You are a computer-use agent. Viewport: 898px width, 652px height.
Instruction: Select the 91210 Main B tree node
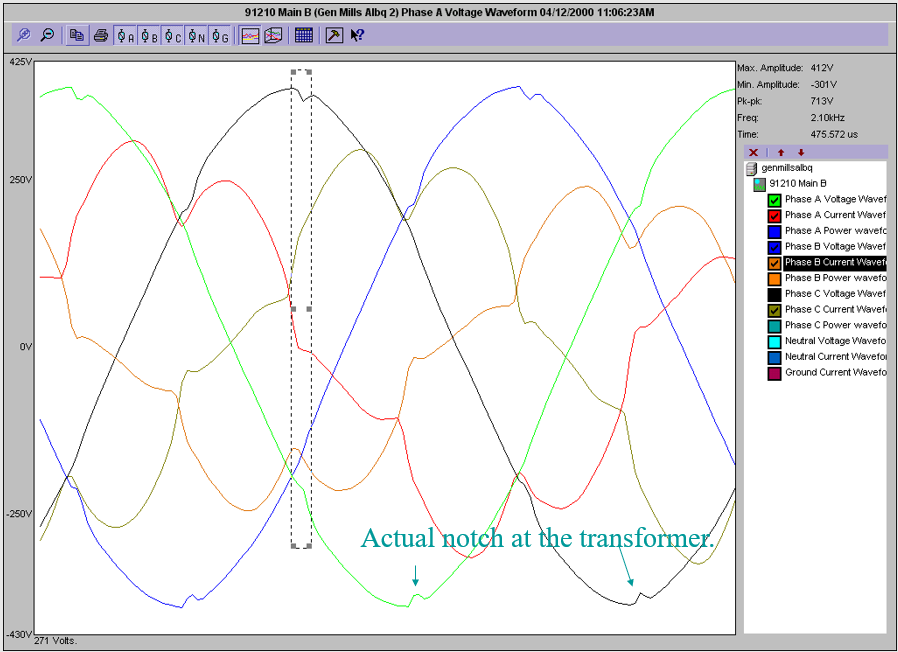797,184
